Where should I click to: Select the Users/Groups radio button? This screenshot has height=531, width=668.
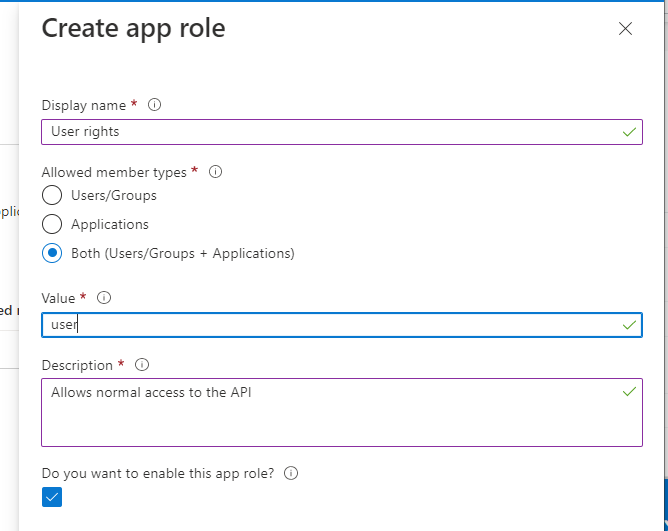[x=52, y=196]
